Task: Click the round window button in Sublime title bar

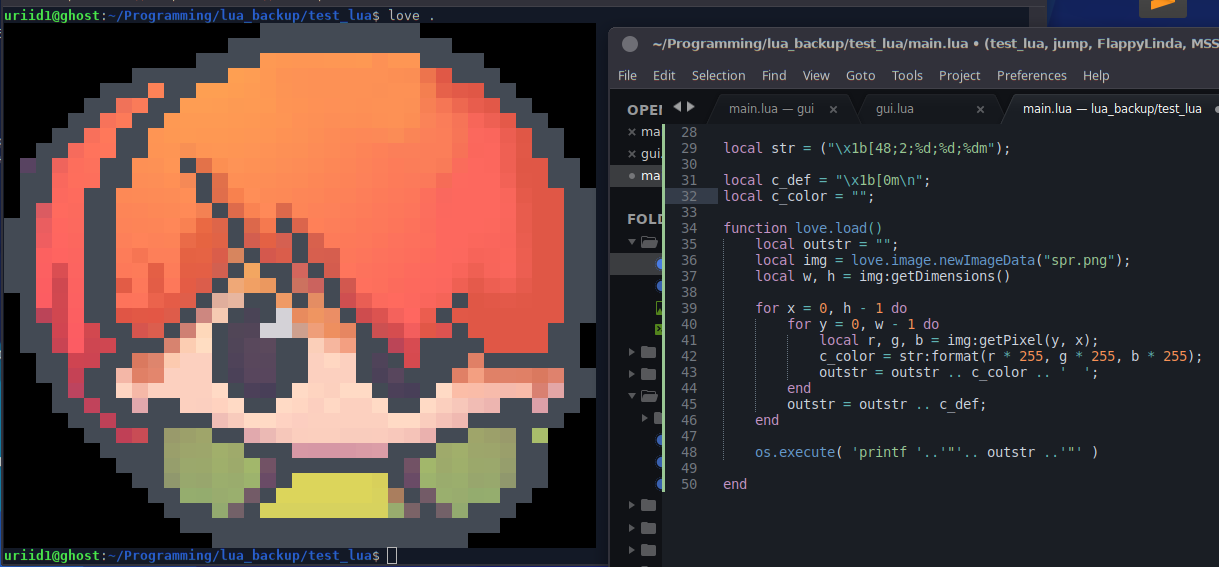Action: point(630,44)
